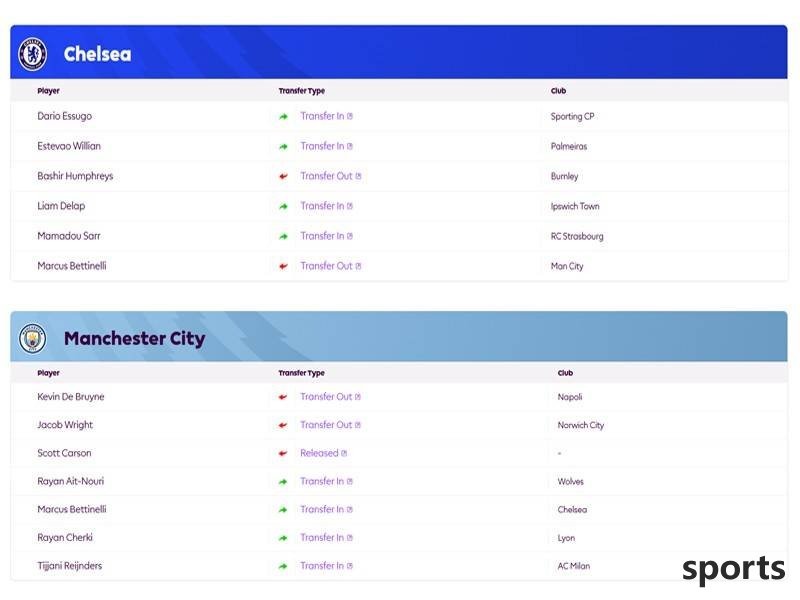Click green arrow icon for Tijjani Reijnders
The height and width of the screenshot is (600, 800).
283,566
